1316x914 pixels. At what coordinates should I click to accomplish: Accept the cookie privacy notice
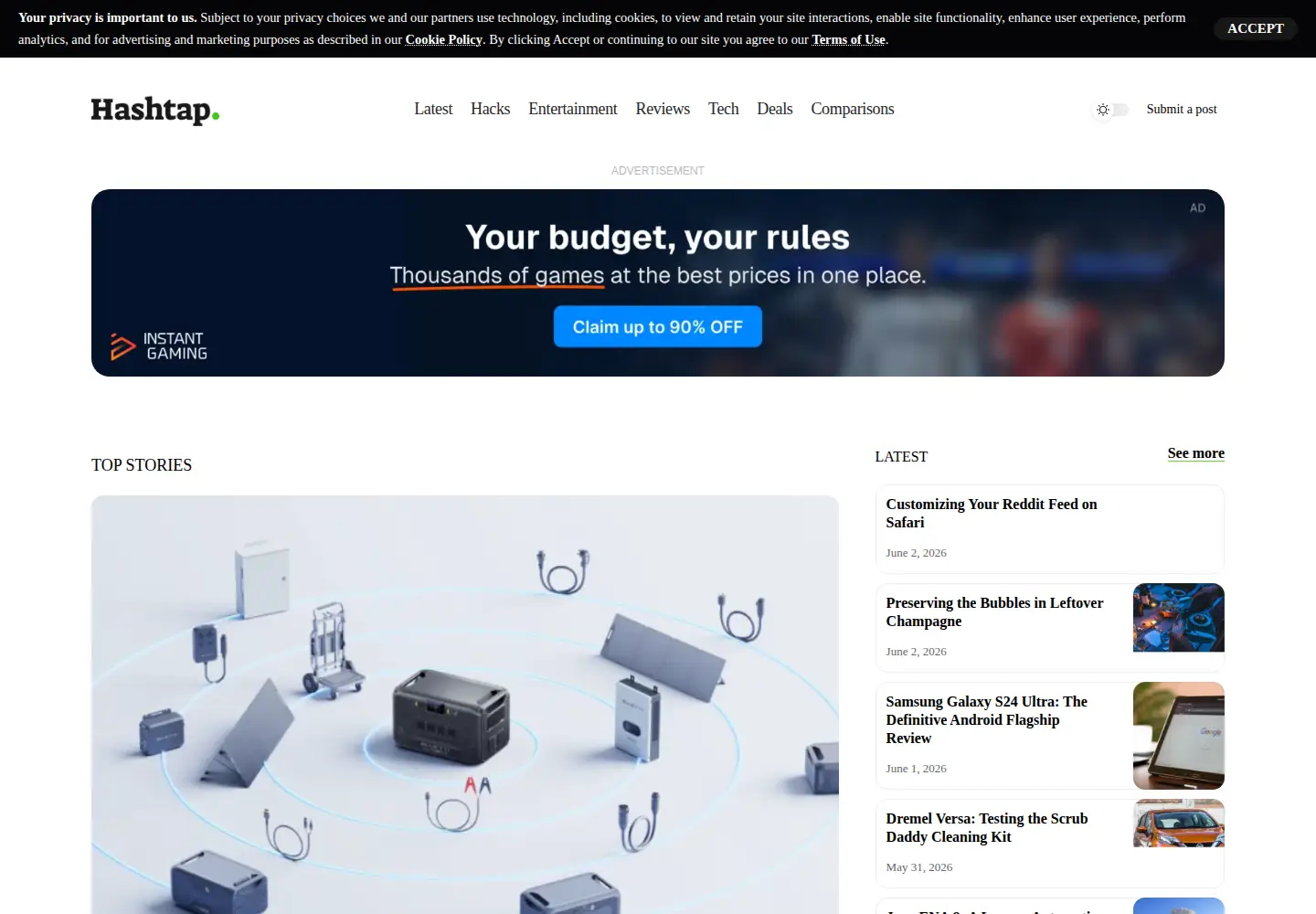point(1256,28)
